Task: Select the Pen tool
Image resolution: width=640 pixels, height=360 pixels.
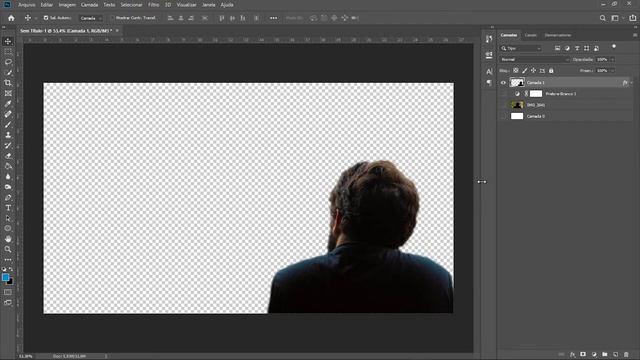Action: point(8,198)
